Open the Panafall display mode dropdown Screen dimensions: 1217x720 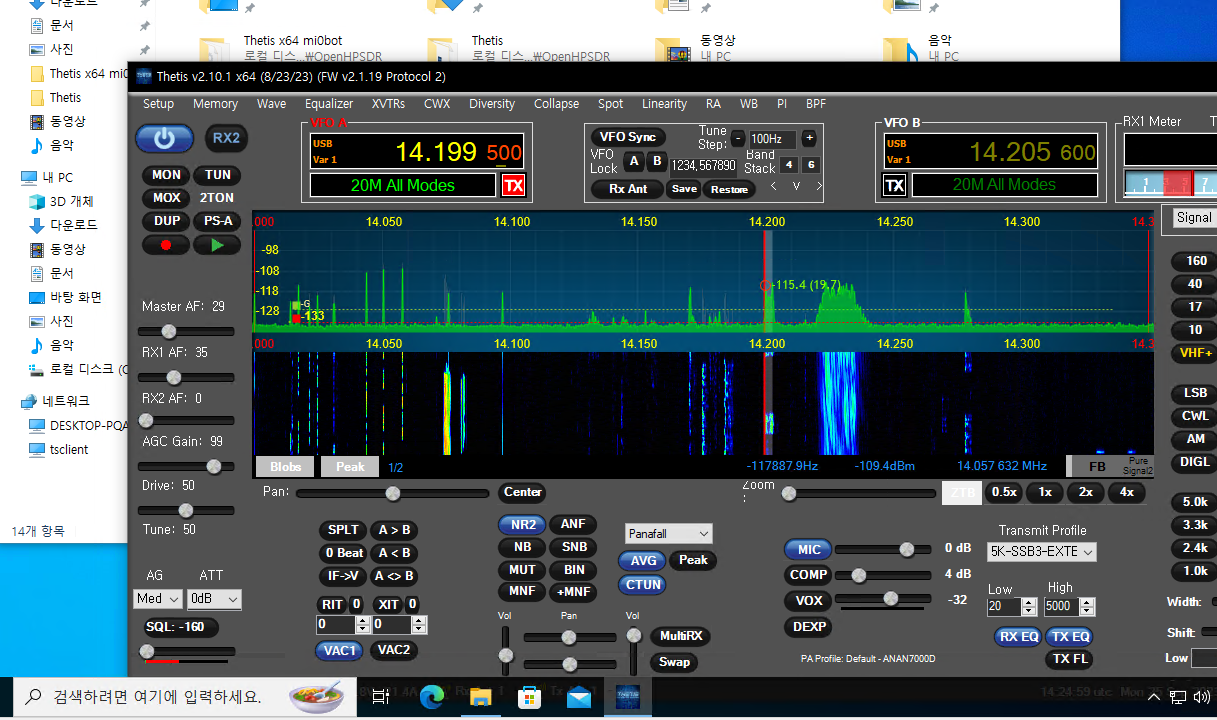[x=668, y=533]
